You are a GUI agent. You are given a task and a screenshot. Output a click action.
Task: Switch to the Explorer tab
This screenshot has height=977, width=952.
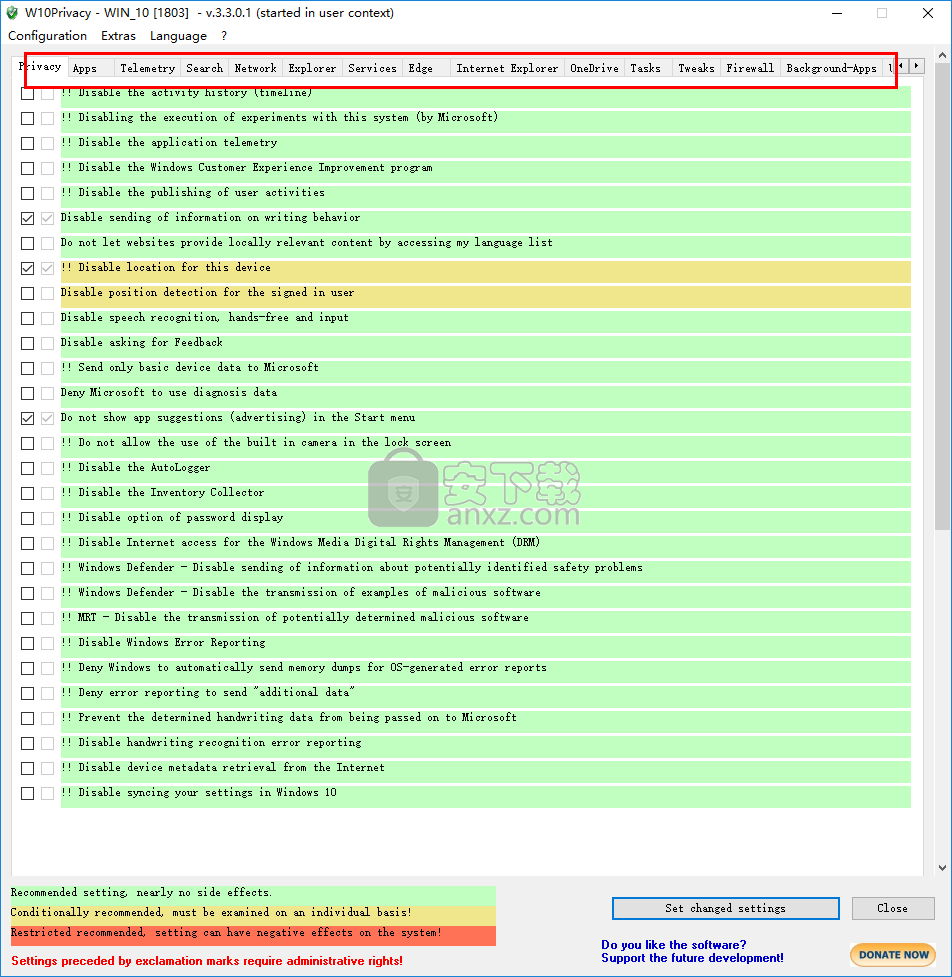click(x=312, y=68)
